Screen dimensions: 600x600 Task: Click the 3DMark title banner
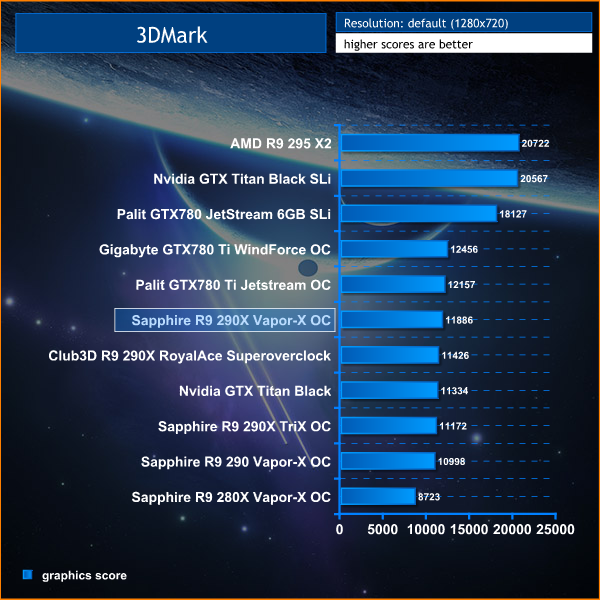tap(171, 33)
